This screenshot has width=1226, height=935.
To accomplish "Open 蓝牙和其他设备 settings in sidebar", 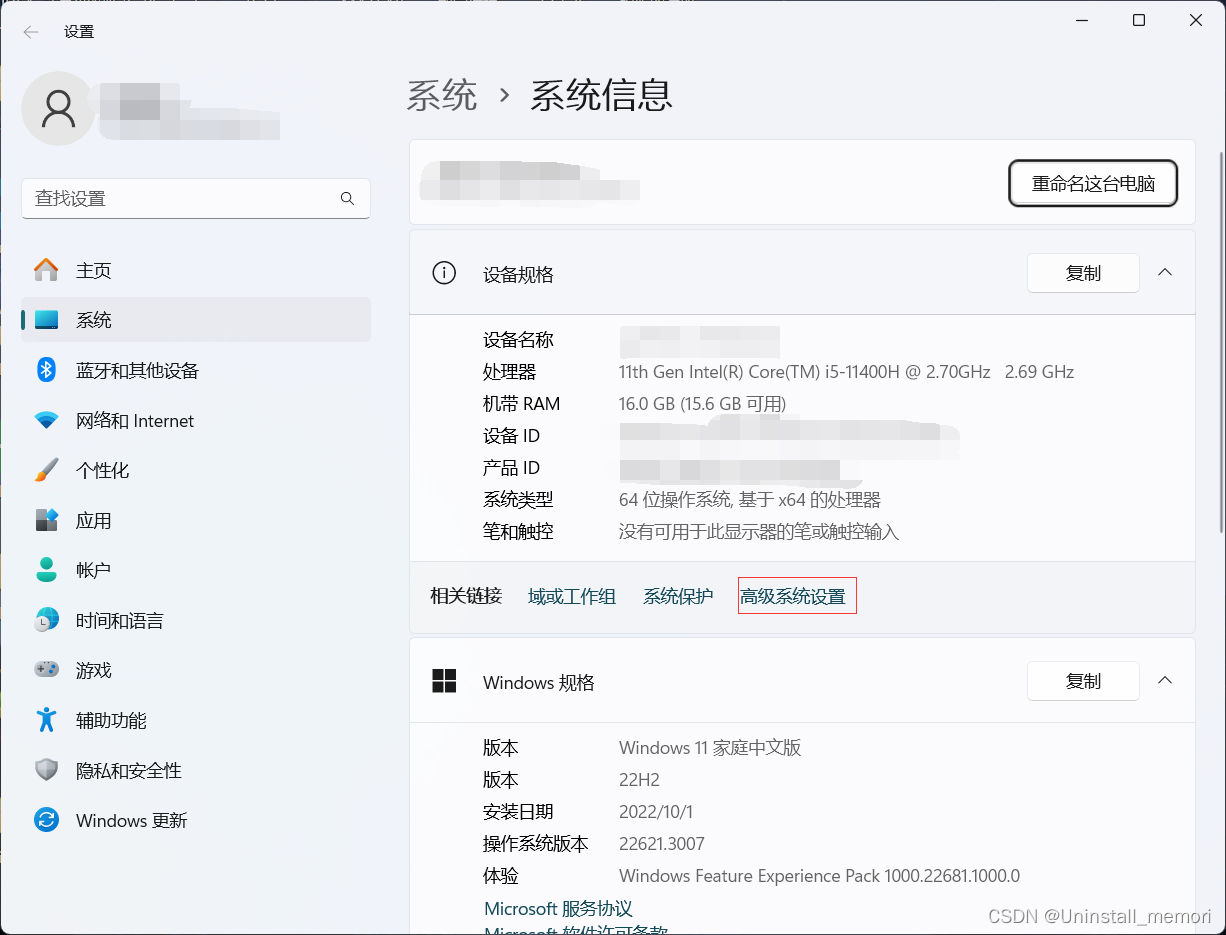I will (138, 370).
